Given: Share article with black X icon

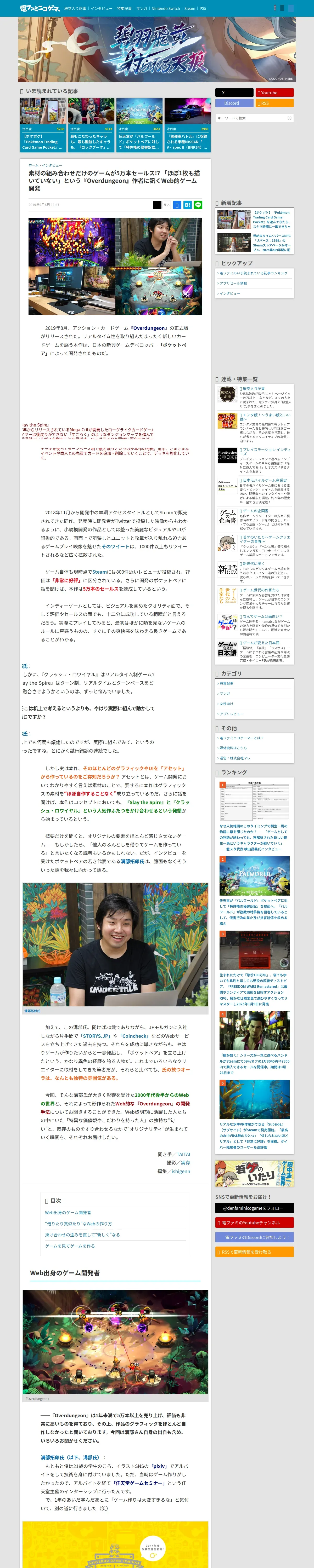Looking at the screenshot, I should coord(157,205).
